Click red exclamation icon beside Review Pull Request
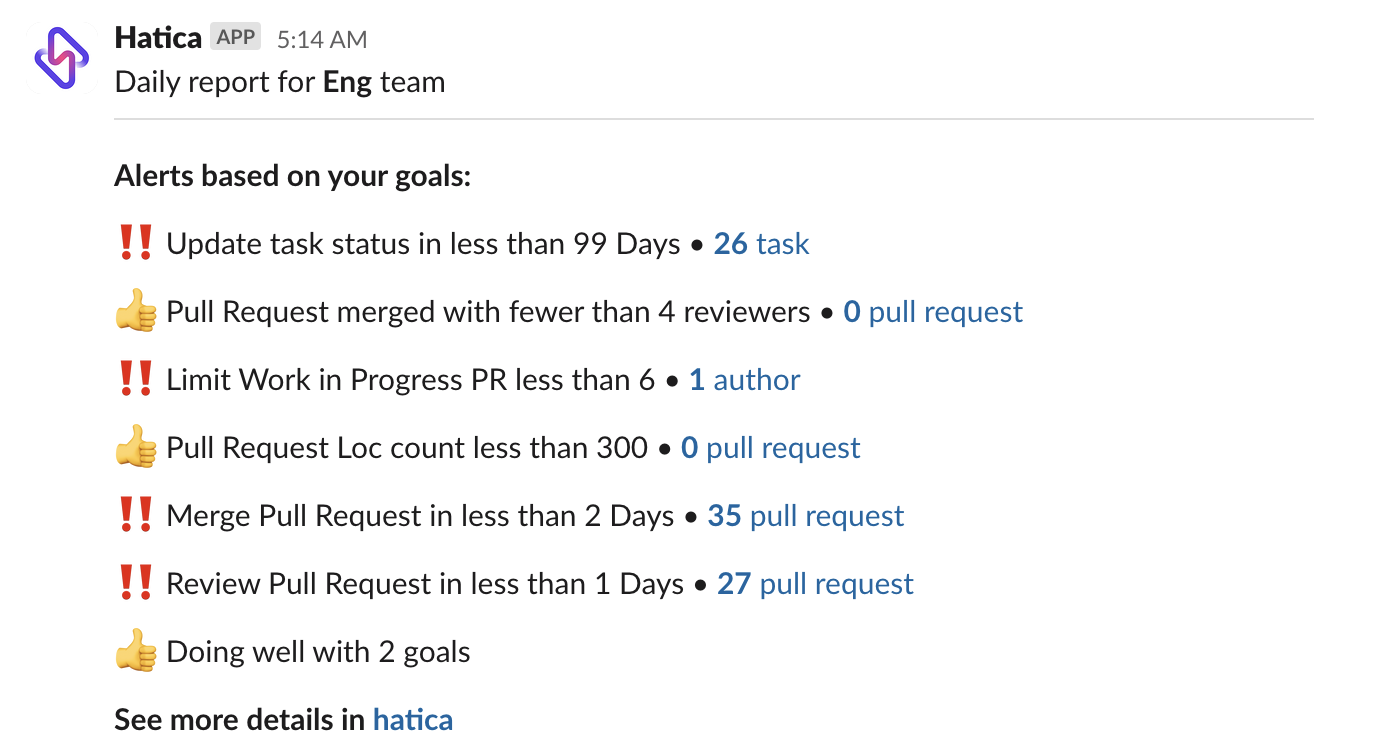 click(135, 584)
